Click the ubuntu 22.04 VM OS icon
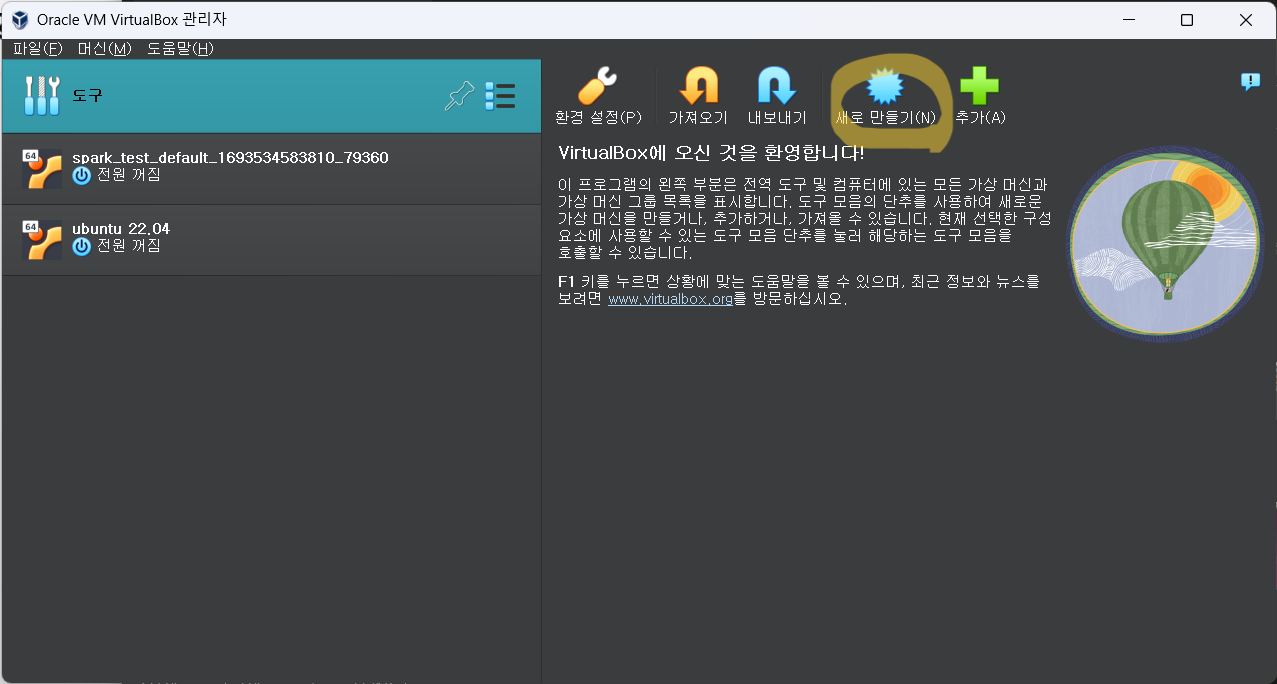Image resolution: width=1277 pixels, height=684 pixels. pyautogui.click(x=42, y=240)
